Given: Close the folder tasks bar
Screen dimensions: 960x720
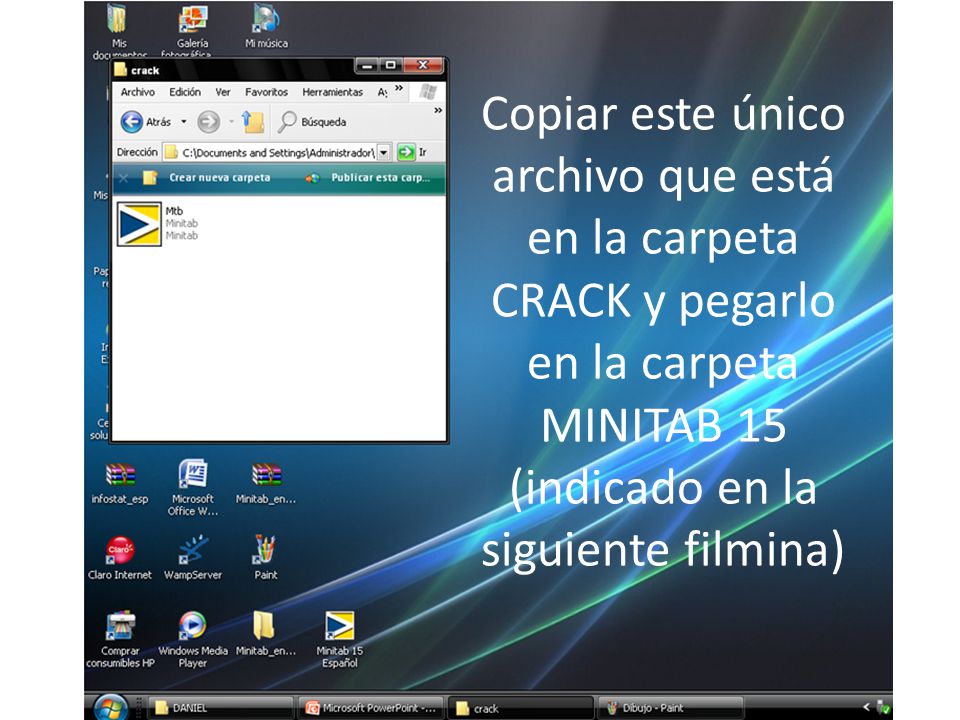Looking at the screenshot, I should click(x=124, y=178).
